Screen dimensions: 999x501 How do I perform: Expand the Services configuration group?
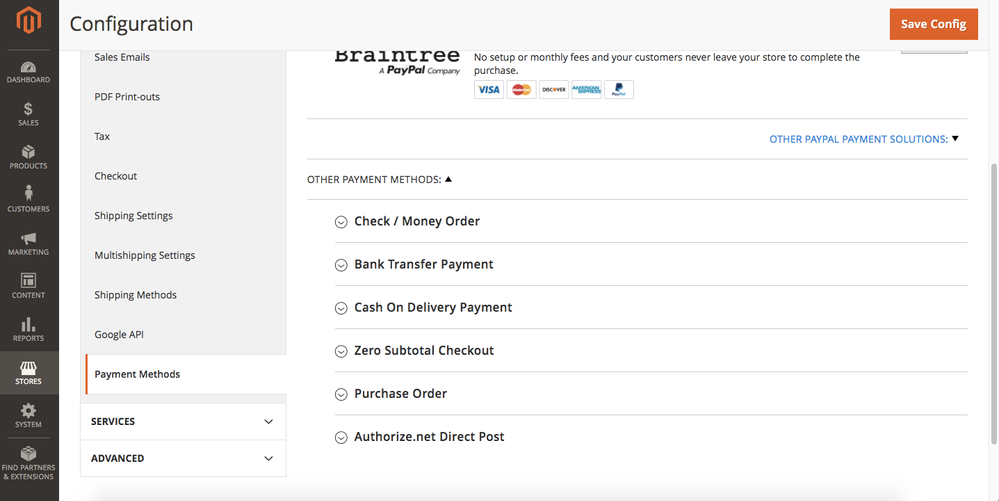coord(183,421)
